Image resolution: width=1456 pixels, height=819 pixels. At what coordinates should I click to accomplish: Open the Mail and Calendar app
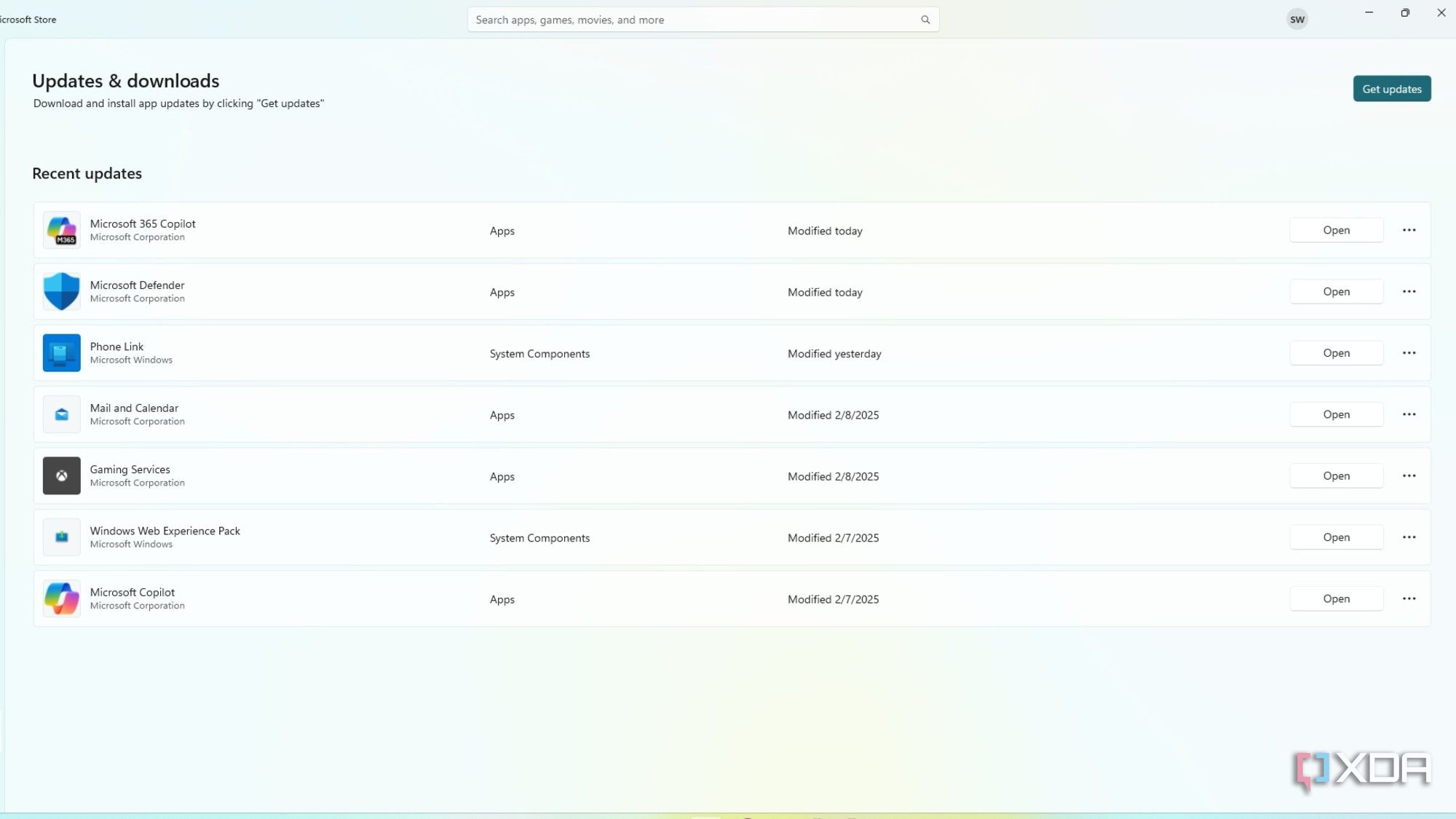(1336, 414)
